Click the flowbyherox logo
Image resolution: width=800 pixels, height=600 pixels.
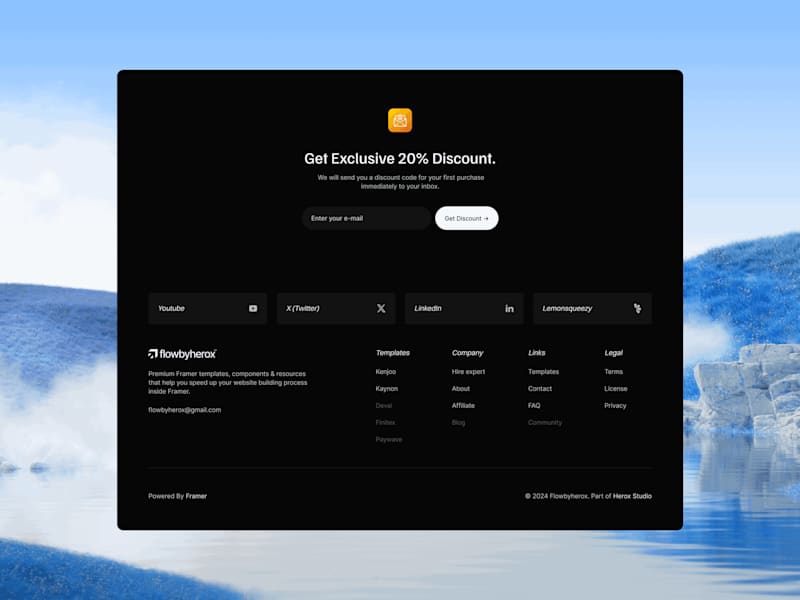[182, 354]
